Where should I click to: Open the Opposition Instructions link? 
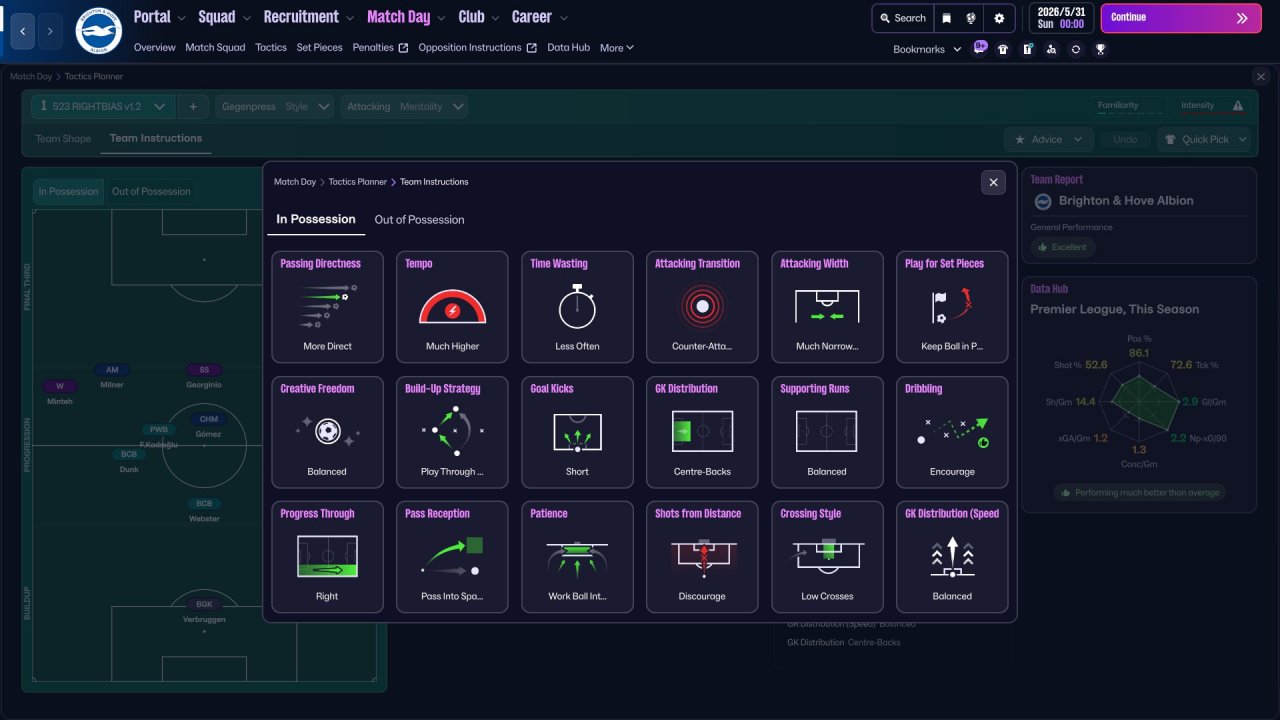(478, 48)
